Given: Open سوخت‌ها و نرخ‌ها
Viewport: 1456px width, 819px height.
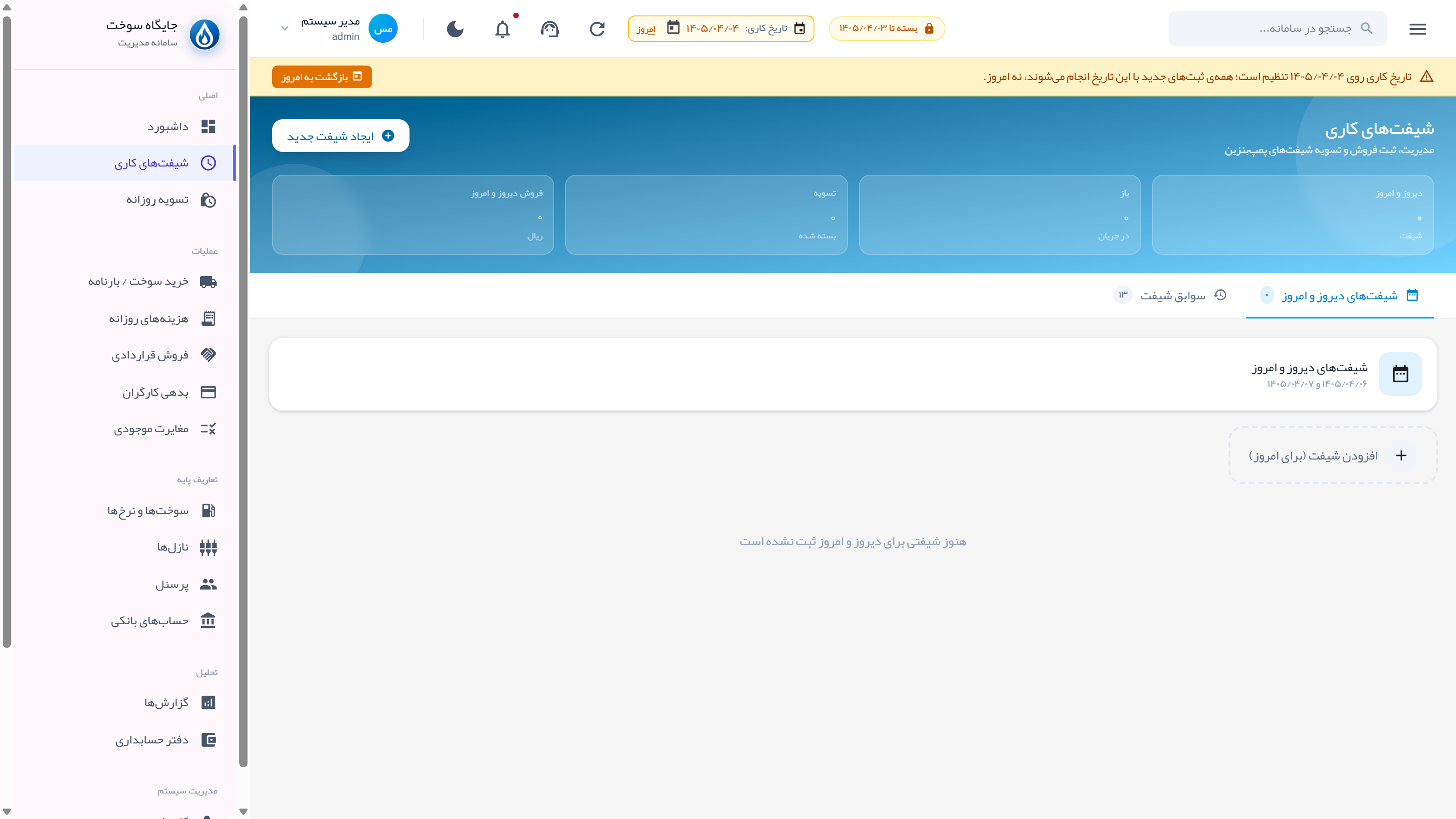Looking at the screenshot, I should 123,511.
